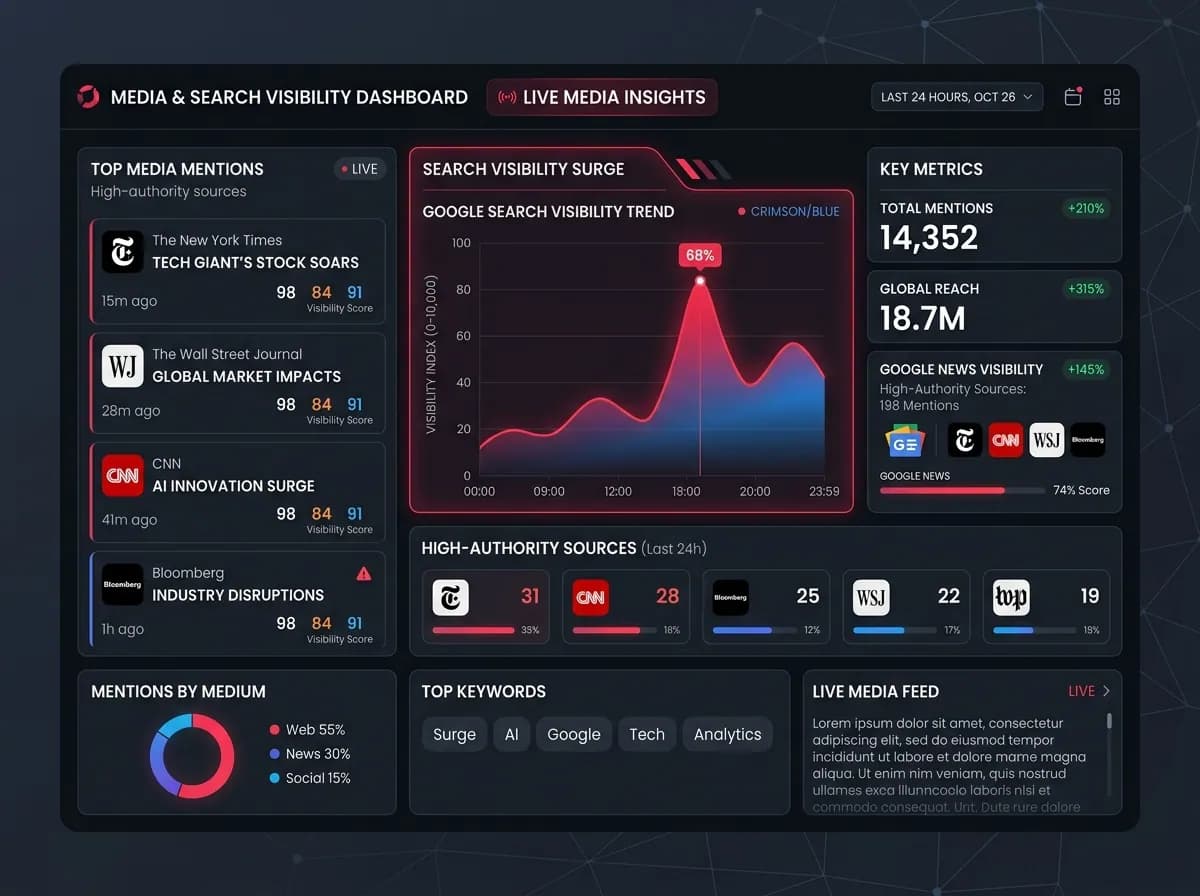Toggle the Social 15% legend entry

click(310, 778)
